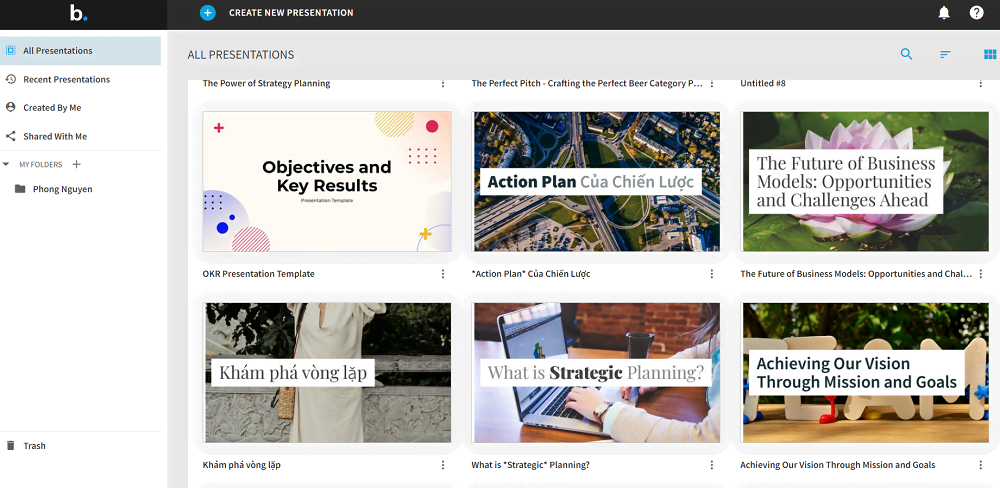
Task: Open Shared With Me section
Action: point(55,136)
